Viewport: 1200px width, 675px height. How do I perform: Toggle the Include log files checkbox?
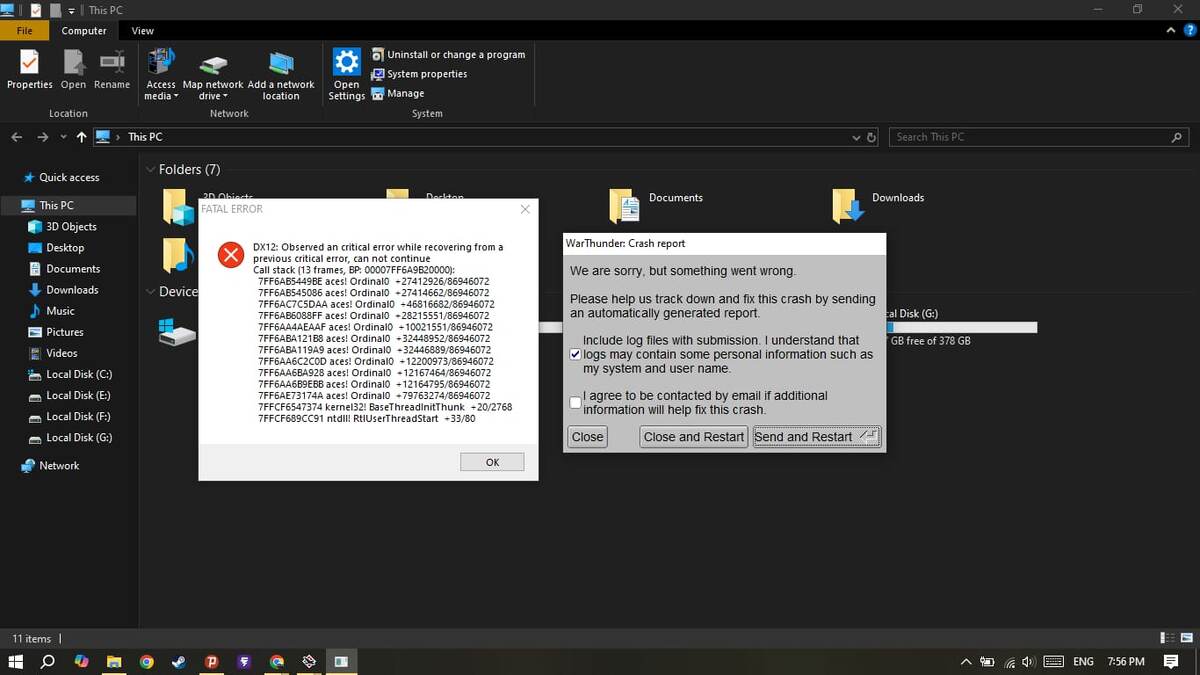pyautogui.click(x=575, y=354)
